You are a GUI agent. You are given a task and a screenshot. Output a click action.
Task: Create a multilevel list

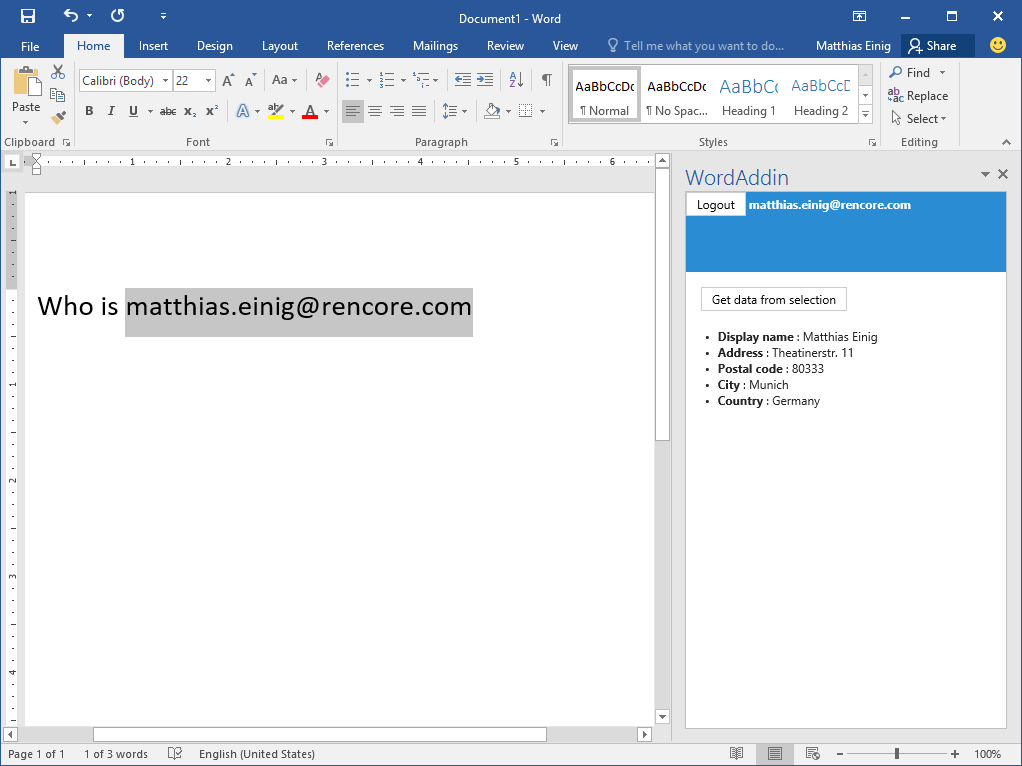(x=421, y=80)
